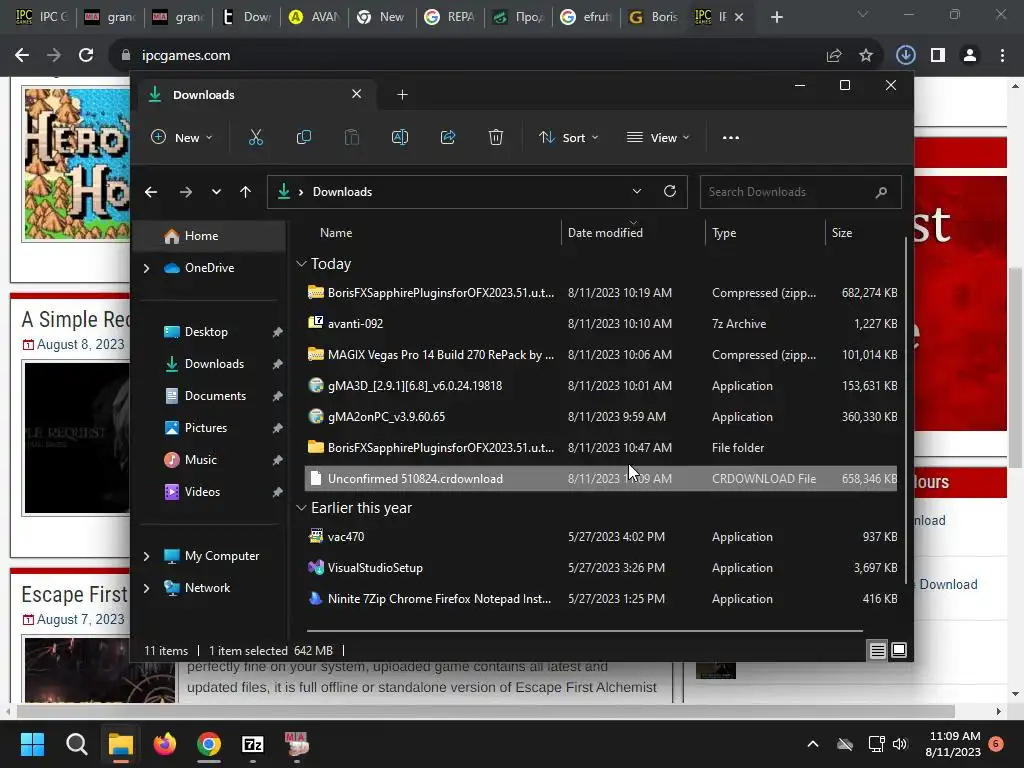Go up one folder level arrow
Image resolution: width=1024 pixels, height=768 pixels.
coord(246,192)
